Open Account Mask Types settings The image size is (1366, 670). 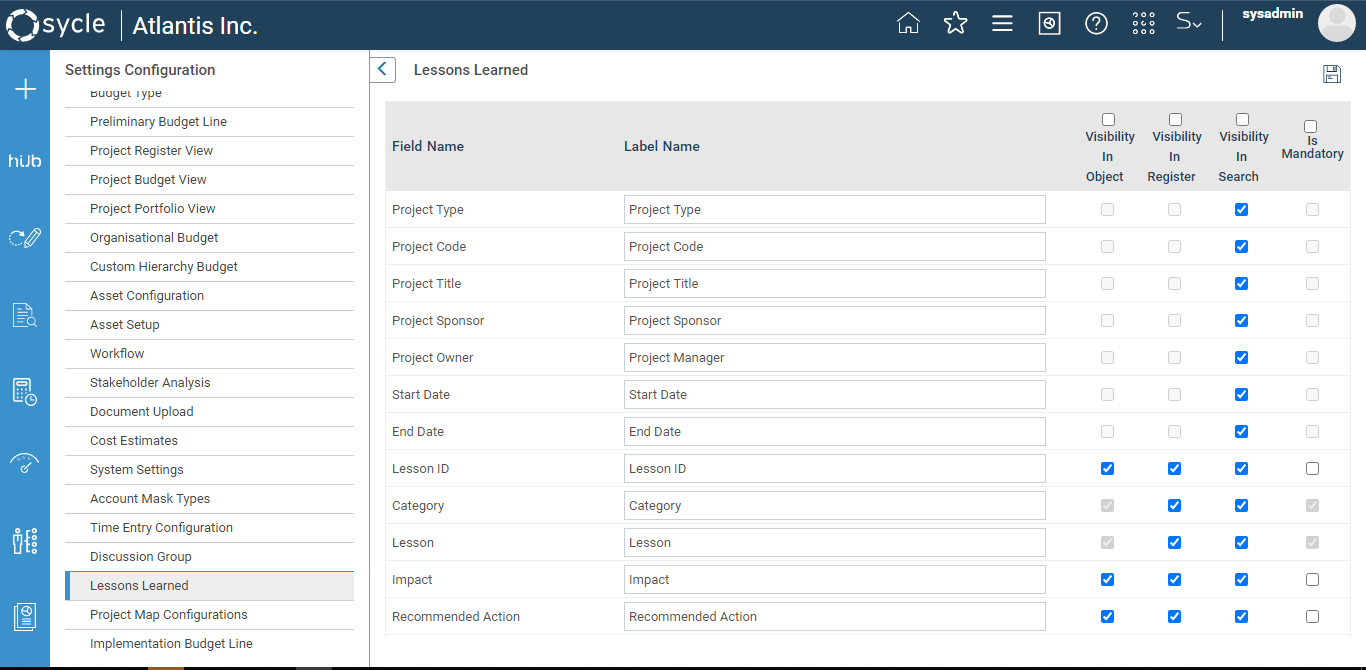click(209, 499)
